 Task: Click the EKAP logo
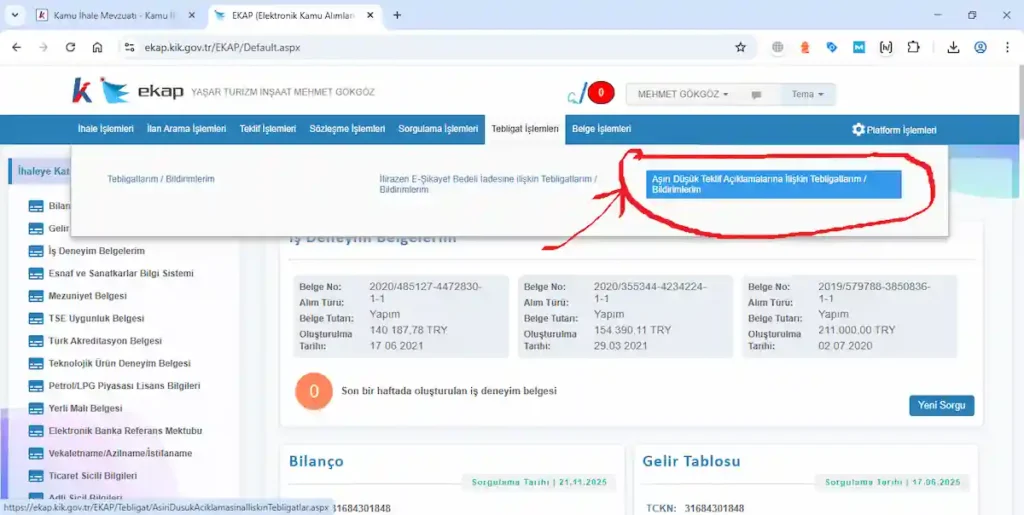click(x=128, y=91)
